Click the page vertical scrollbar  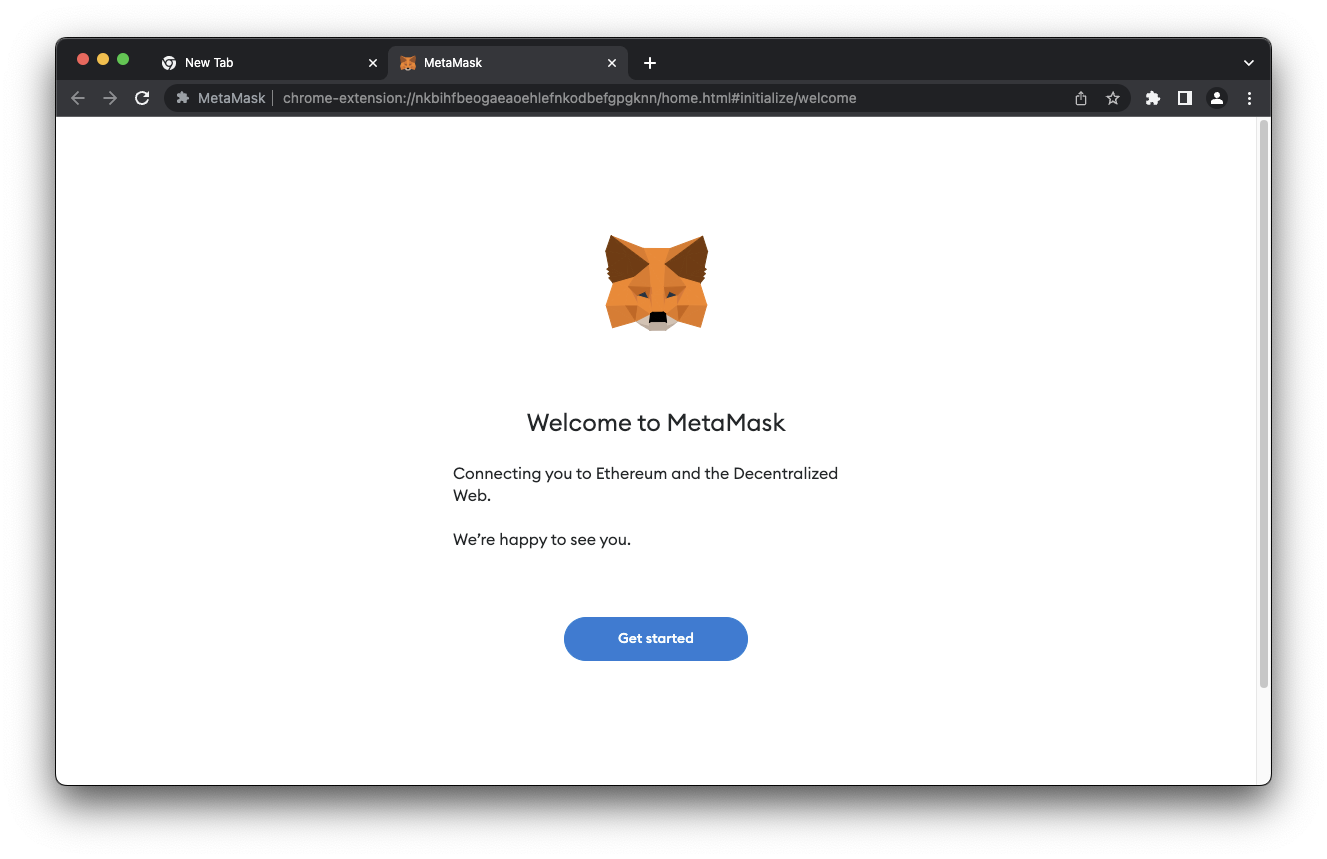point(1263,404)
